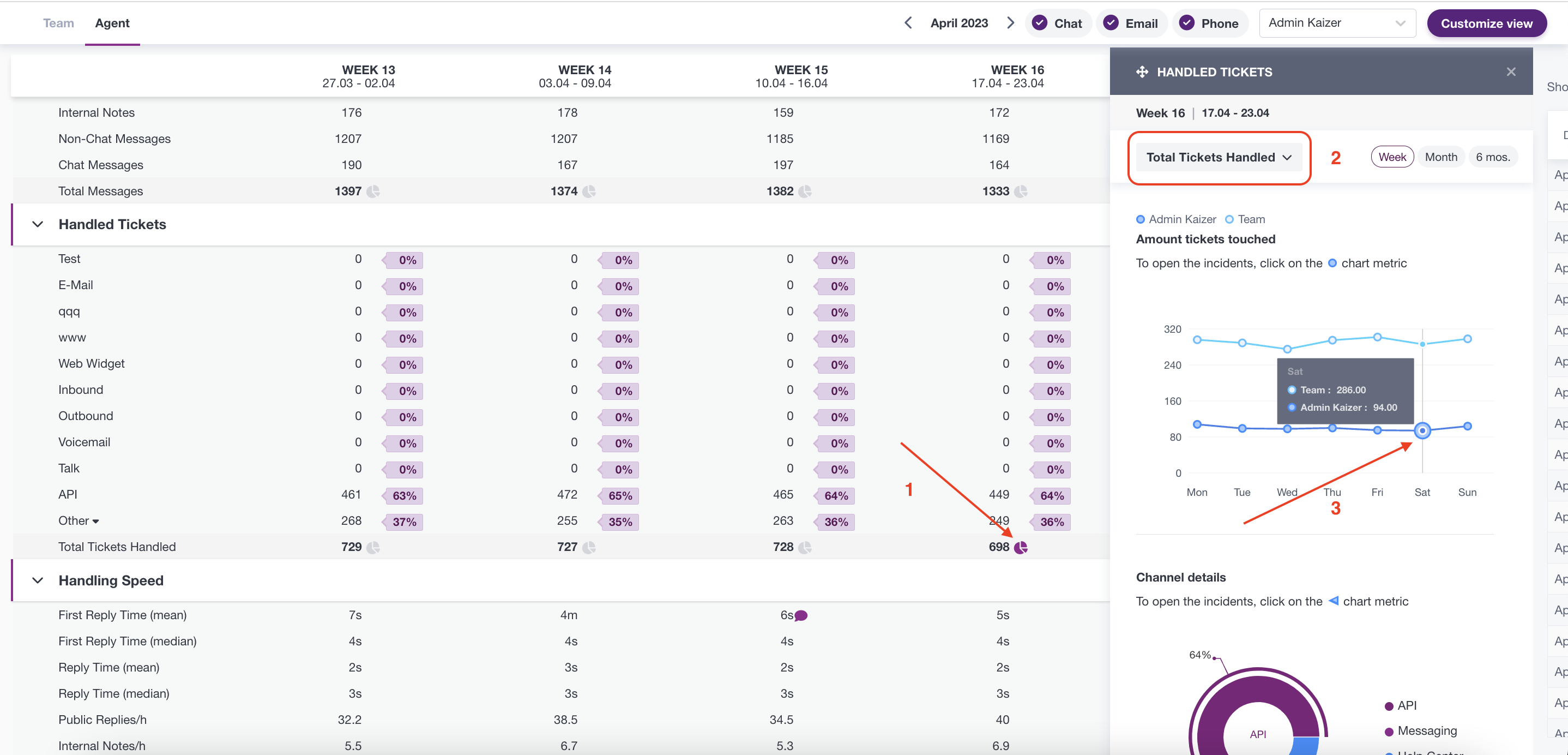This screenshot has width=1568, height=755.
Task: Toggle the Chat channel filter
Action: [1059, 23]
